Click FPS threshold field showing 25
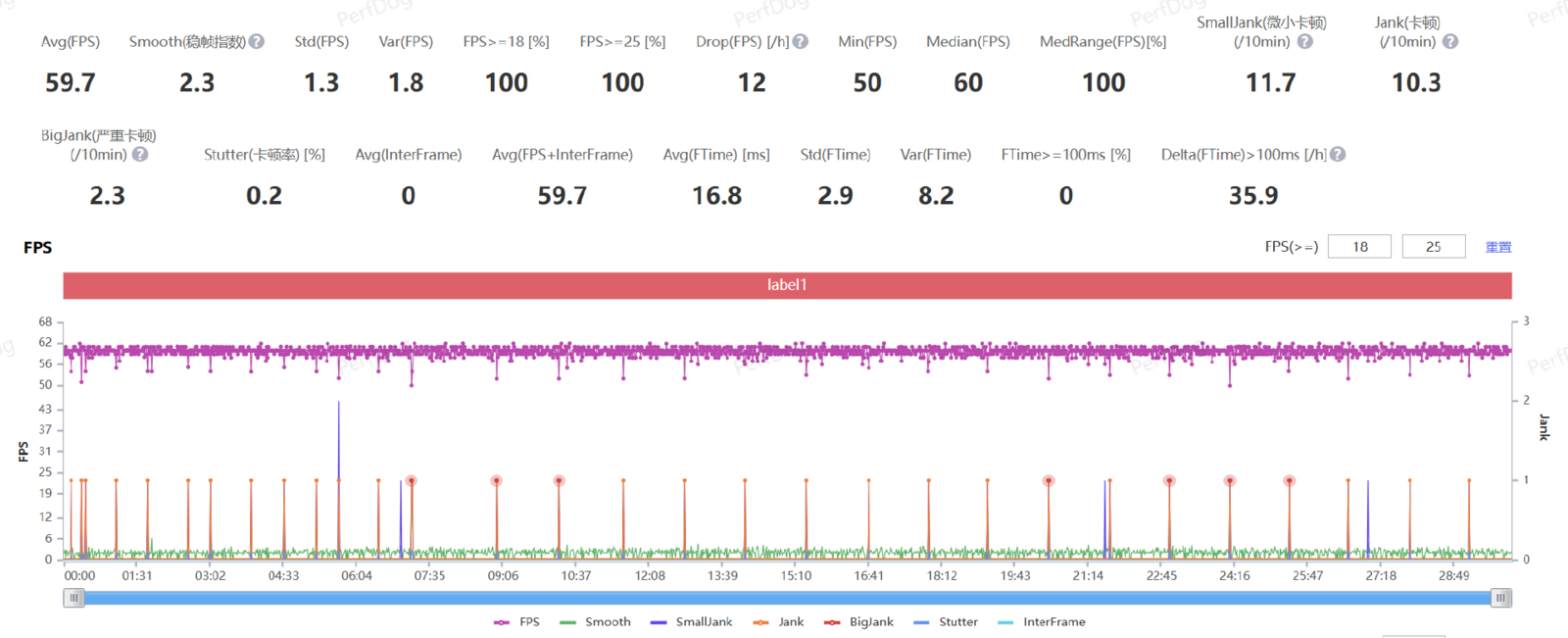The width and height of the screenshot is (1568, 638). [1434, 247]
